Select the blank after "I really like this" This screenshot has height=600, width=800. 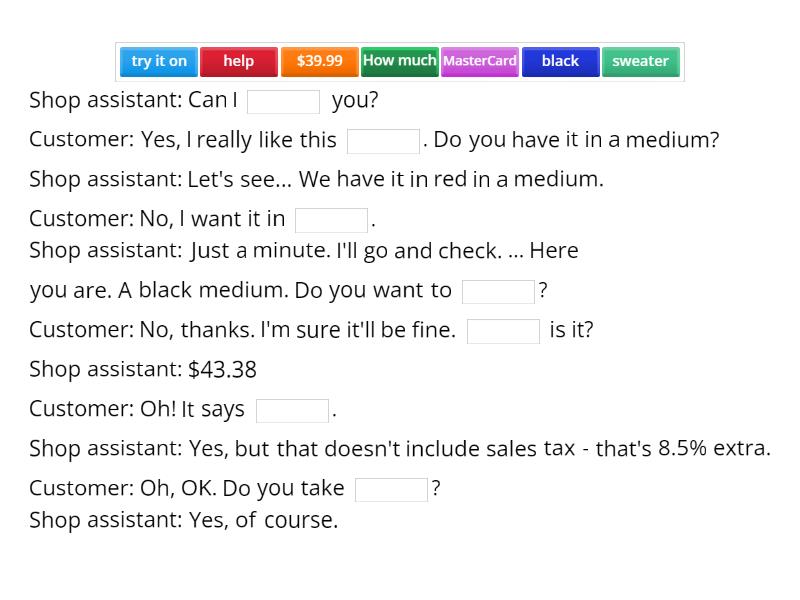click(384, 140)
